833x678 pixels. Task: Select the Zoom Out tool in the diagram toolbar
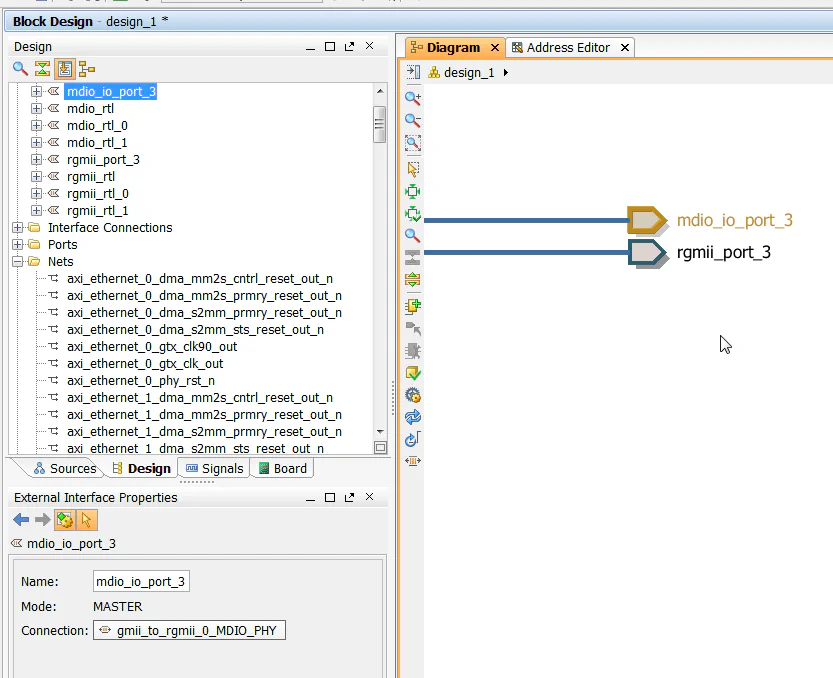click(x=412, y=120)
